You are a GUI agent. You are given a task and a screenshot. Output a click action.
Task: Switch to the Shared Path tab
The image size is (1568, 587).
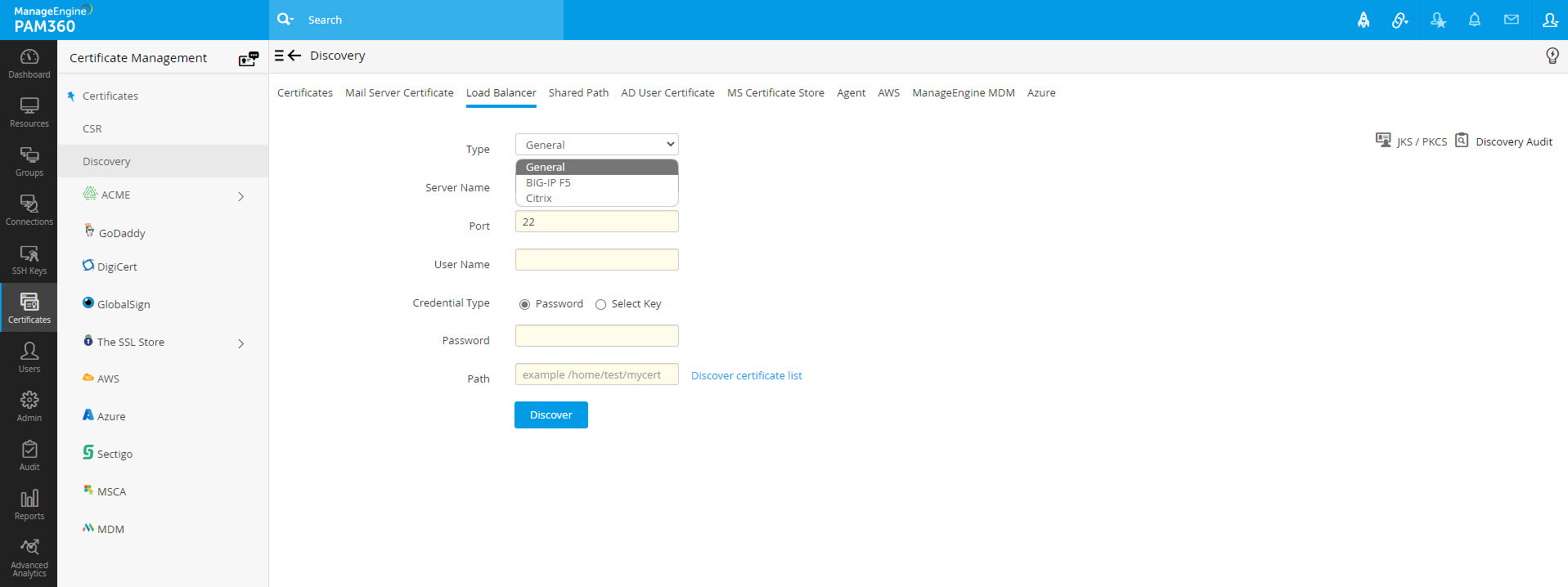(x=578, y=92)
